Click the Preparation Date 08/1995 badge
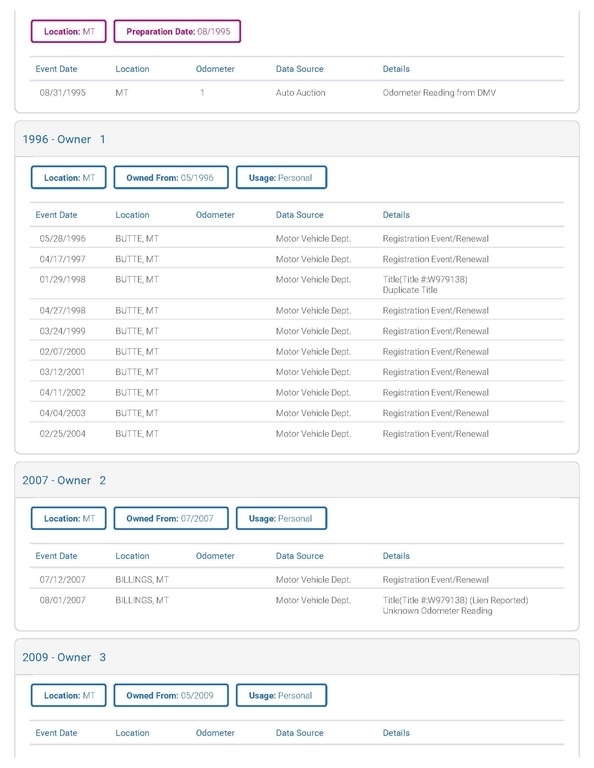This screenshot has width=594, height=768. 177,31
